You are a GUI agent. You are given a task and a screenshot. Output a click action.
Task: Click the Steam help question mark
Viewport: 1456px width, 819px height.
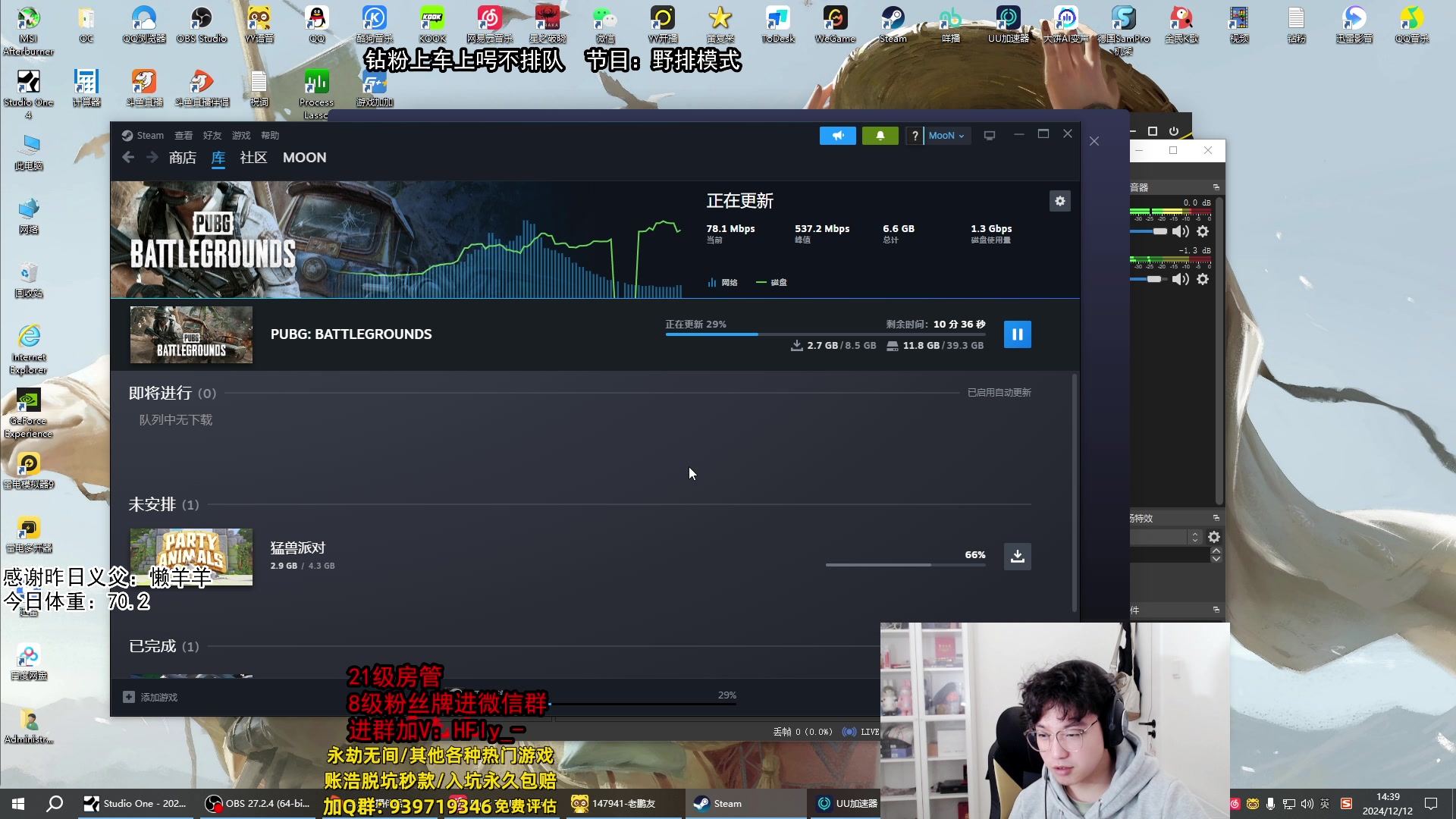pos(915,136)
